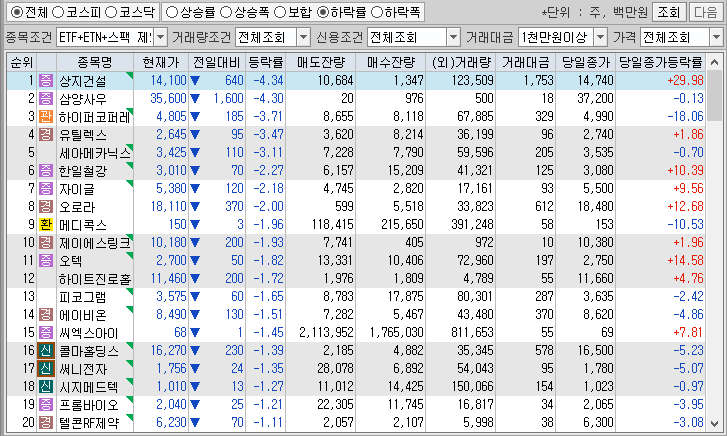The height and width of the screenshot is (436, 727).
Task: Click the 신 badge beside 콜마홀딩스
Action: (46, 351)
